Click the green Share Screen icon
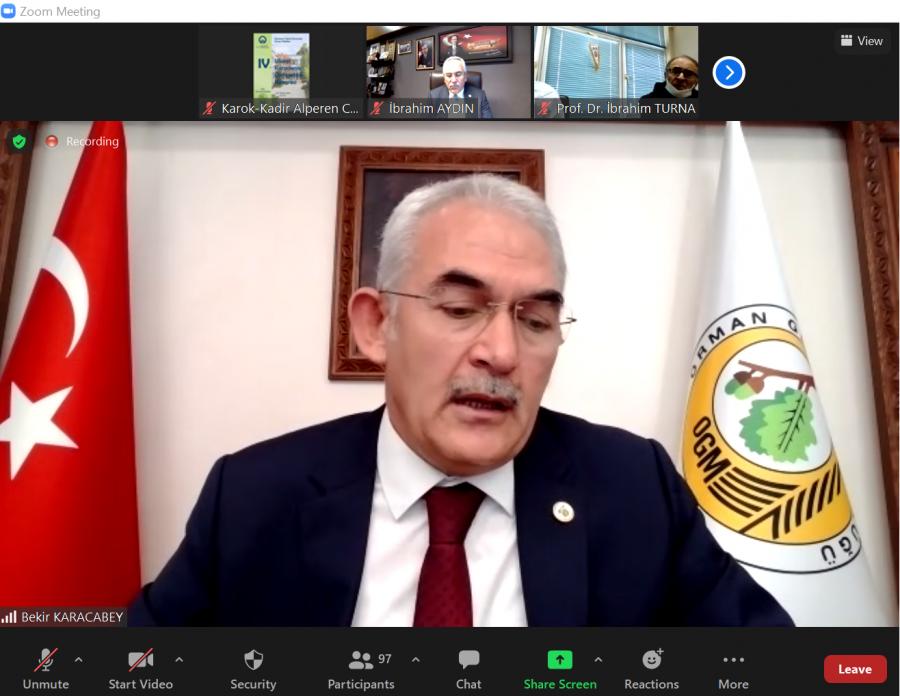This screenshot has width=900, height=696. (x=560, y=660)
